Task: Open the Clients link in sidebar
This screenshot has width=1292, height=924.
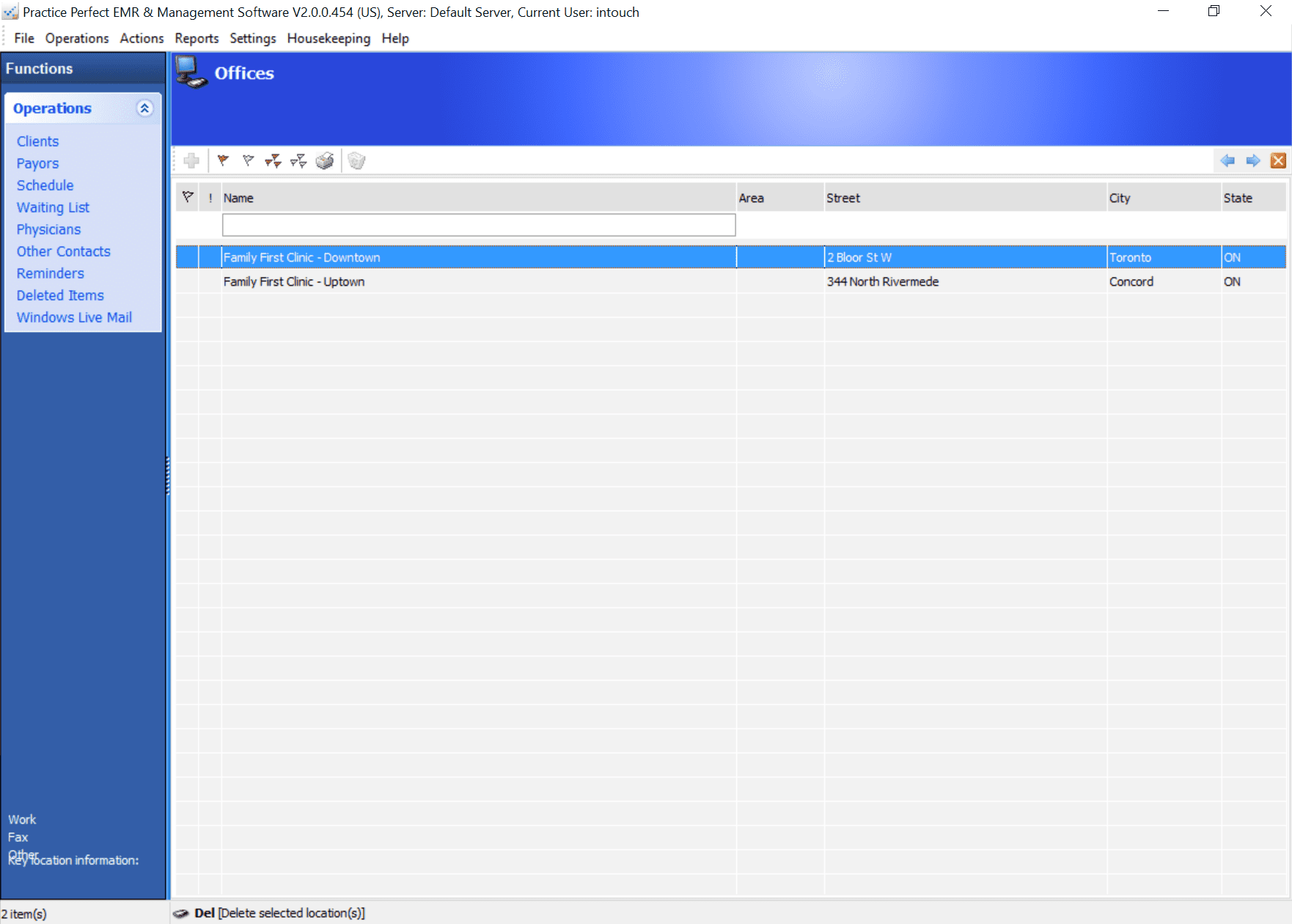Action: [x=38, y=142]
